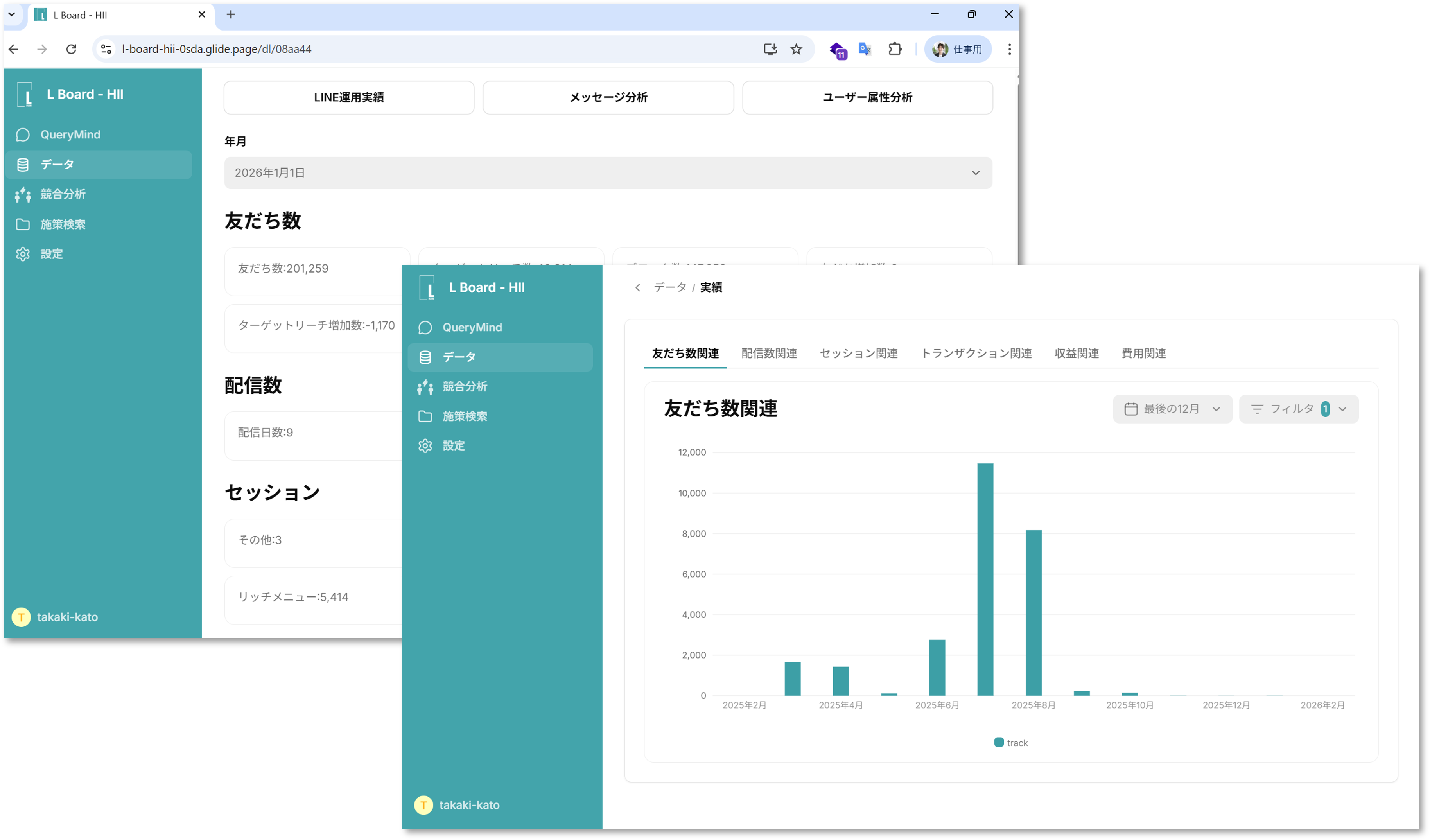Click the Google Translate extension icon

pos(865,49)
